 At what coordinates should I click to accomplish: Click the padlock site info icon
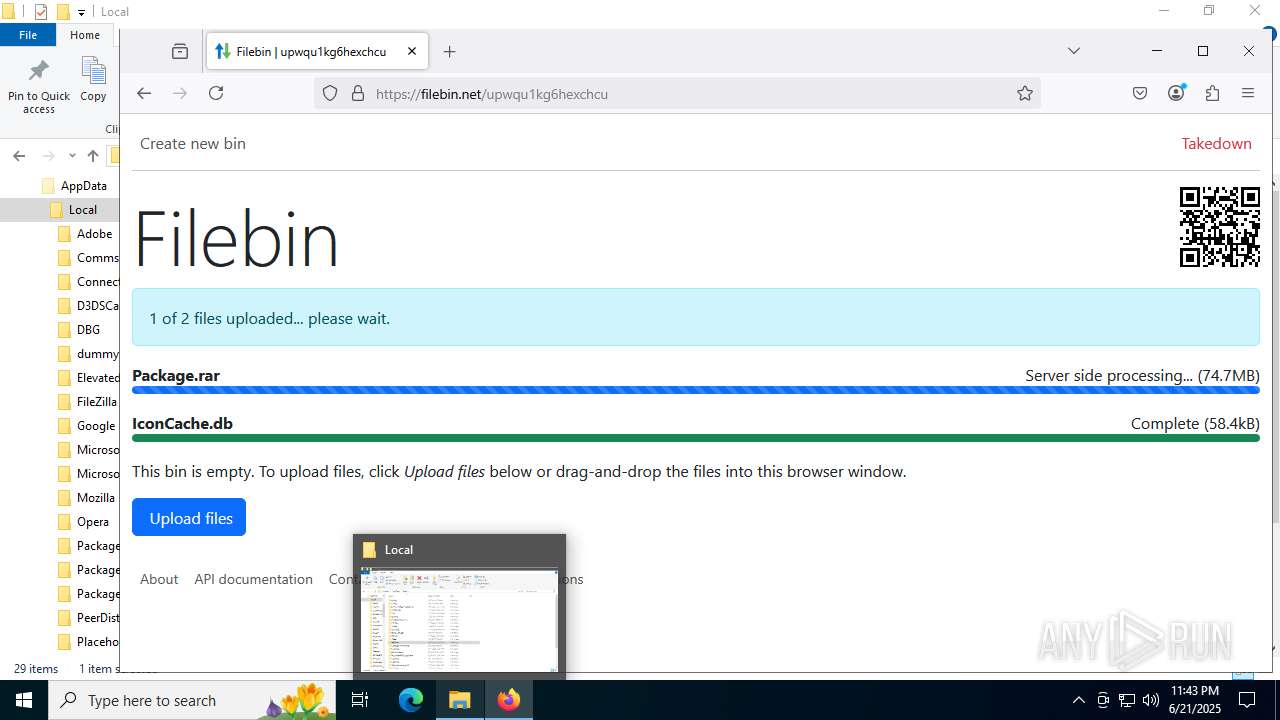[x=358, y=93]
